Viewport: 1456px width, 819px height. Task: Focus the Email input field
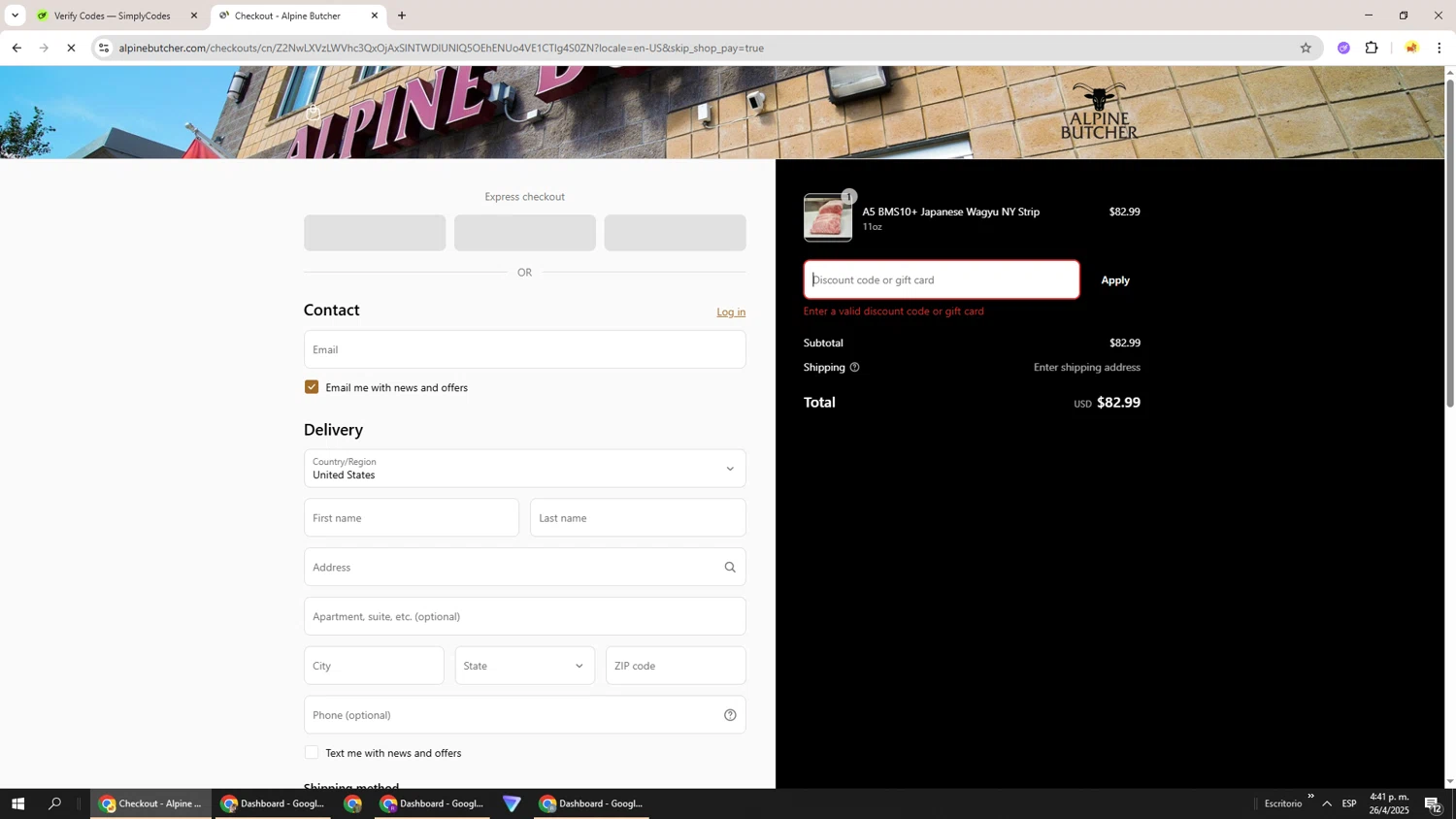(x=525, y=349)
